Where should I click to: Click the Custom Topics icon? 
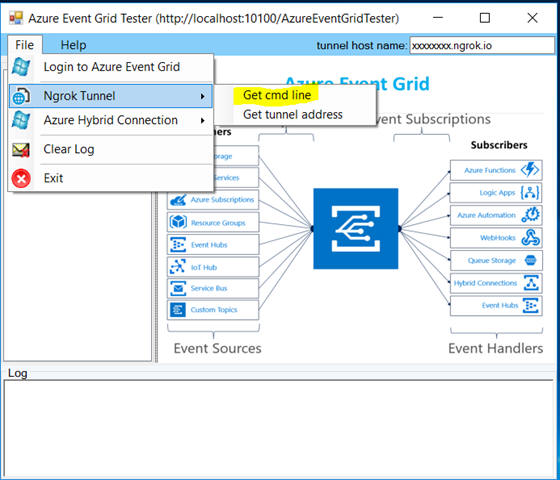coord(178,310)
